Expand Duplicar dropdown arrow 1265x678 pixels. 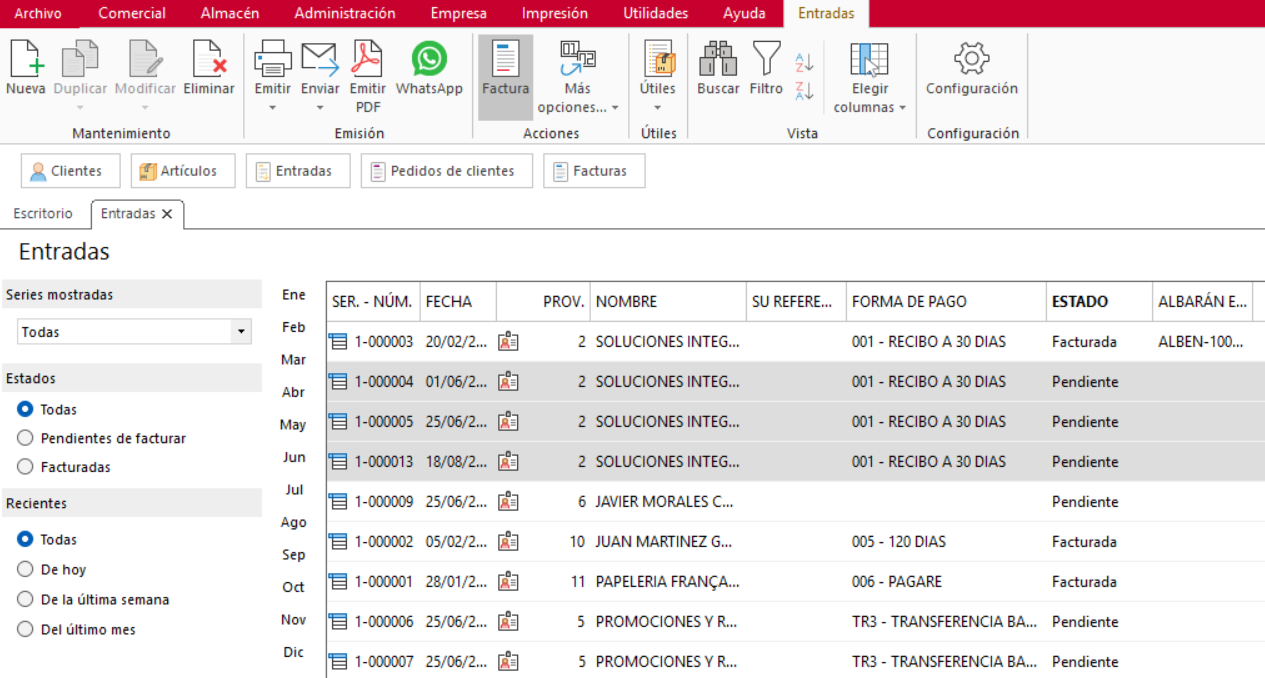tap(80, 107)
